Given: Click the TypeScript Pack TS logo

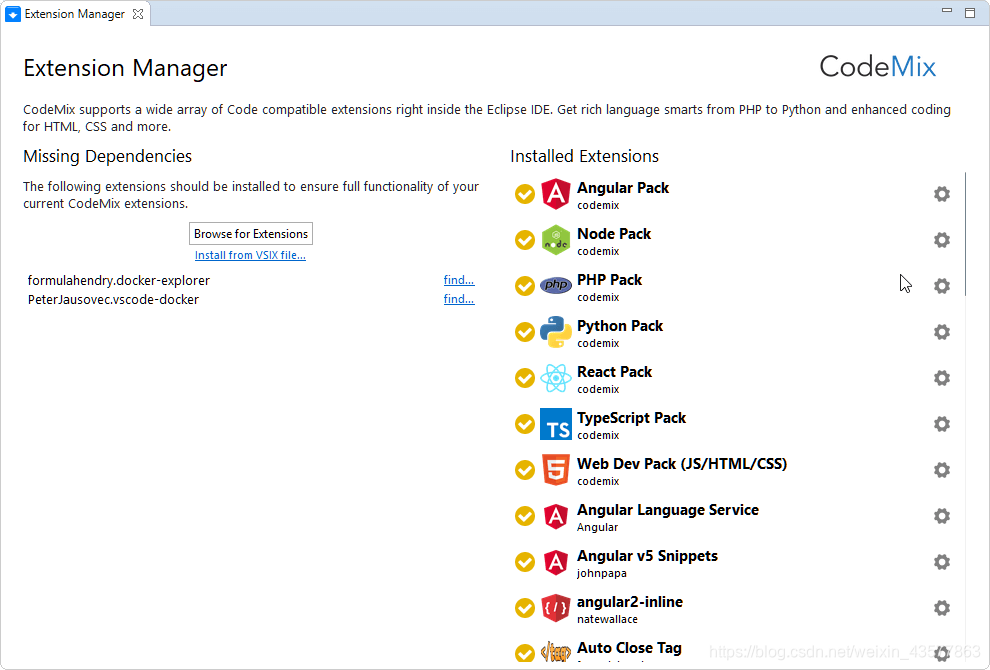Looking at the screenshot, I should [x=556, y=424].
